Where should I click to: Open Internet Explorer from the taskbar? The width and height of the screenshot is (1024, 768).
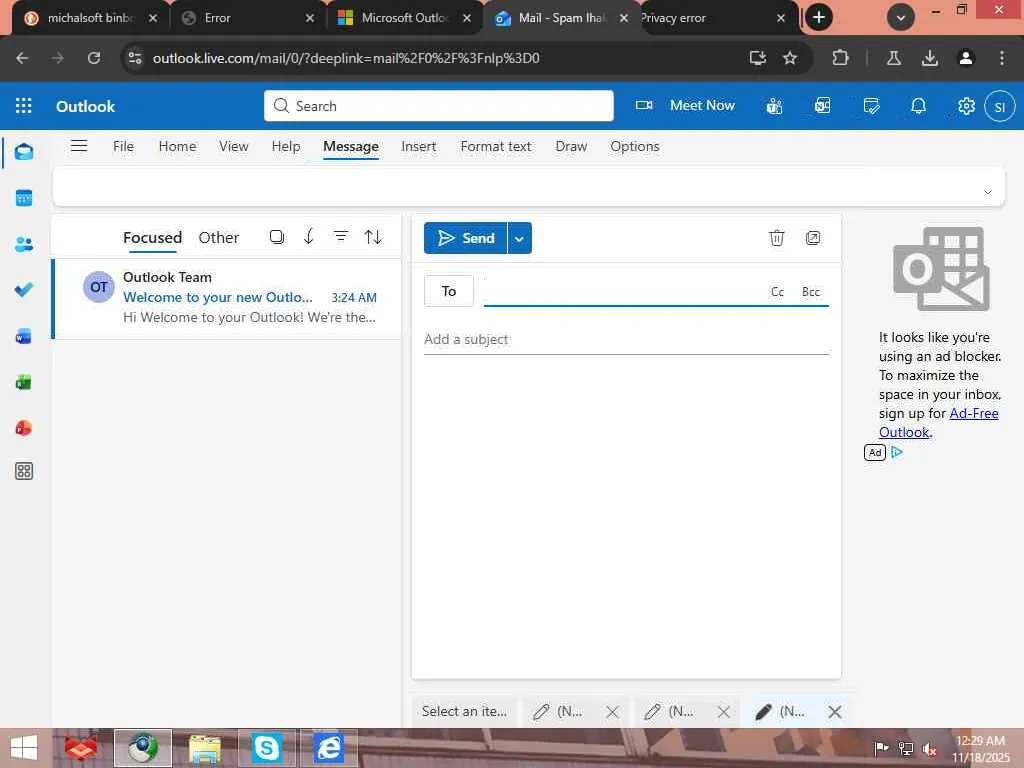click(328, 748)
